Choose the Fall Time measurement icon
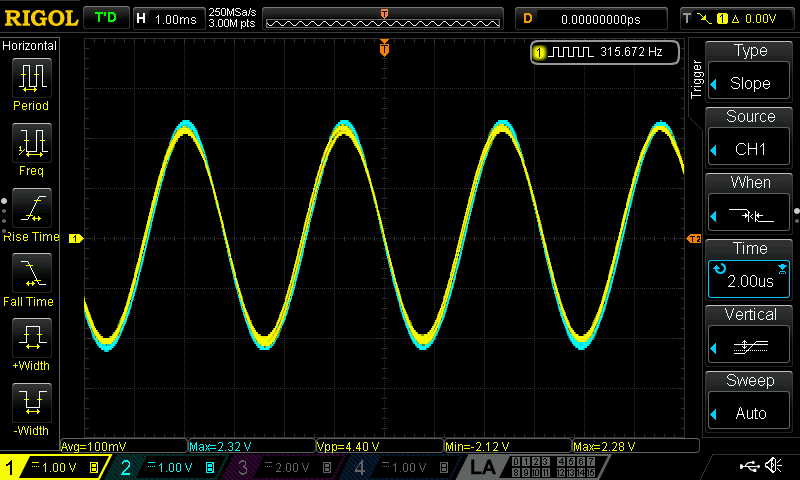This screenshot has width=800, height=480. click(31, 274)
